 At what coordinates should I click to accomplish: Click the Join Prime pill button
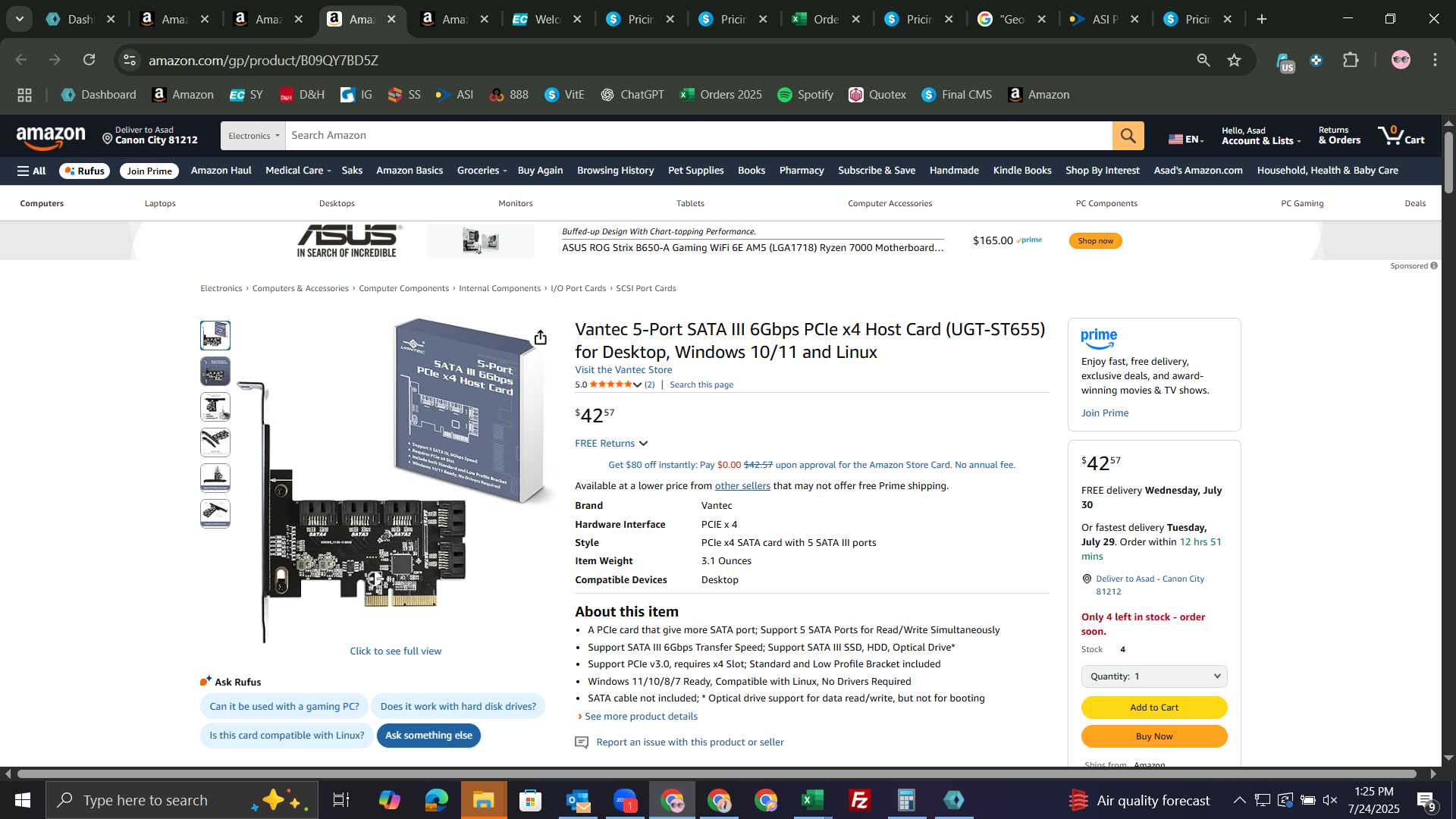click(x=149, y=171)
